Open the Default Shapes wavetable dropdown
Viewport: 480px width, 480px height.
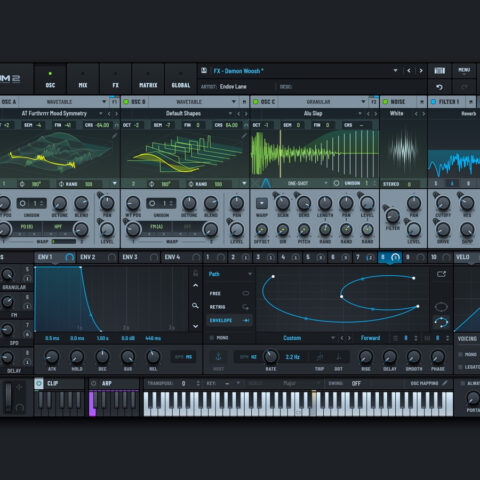(230, 114)
